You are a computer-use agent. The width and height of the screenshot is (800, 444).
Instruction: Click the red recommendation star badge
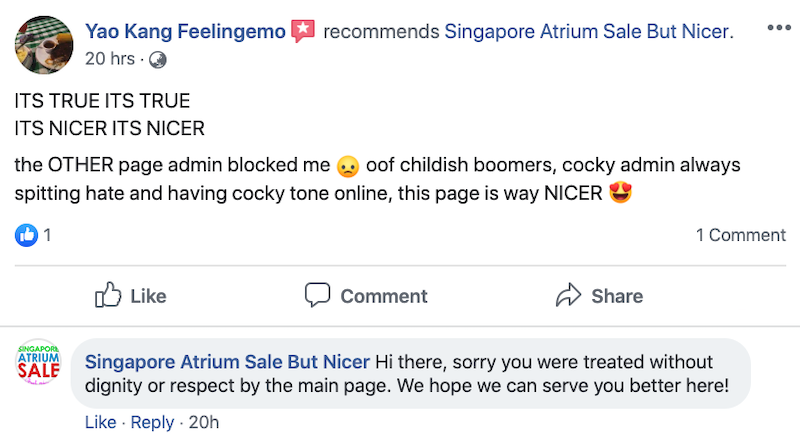click(x=303, y=32)
